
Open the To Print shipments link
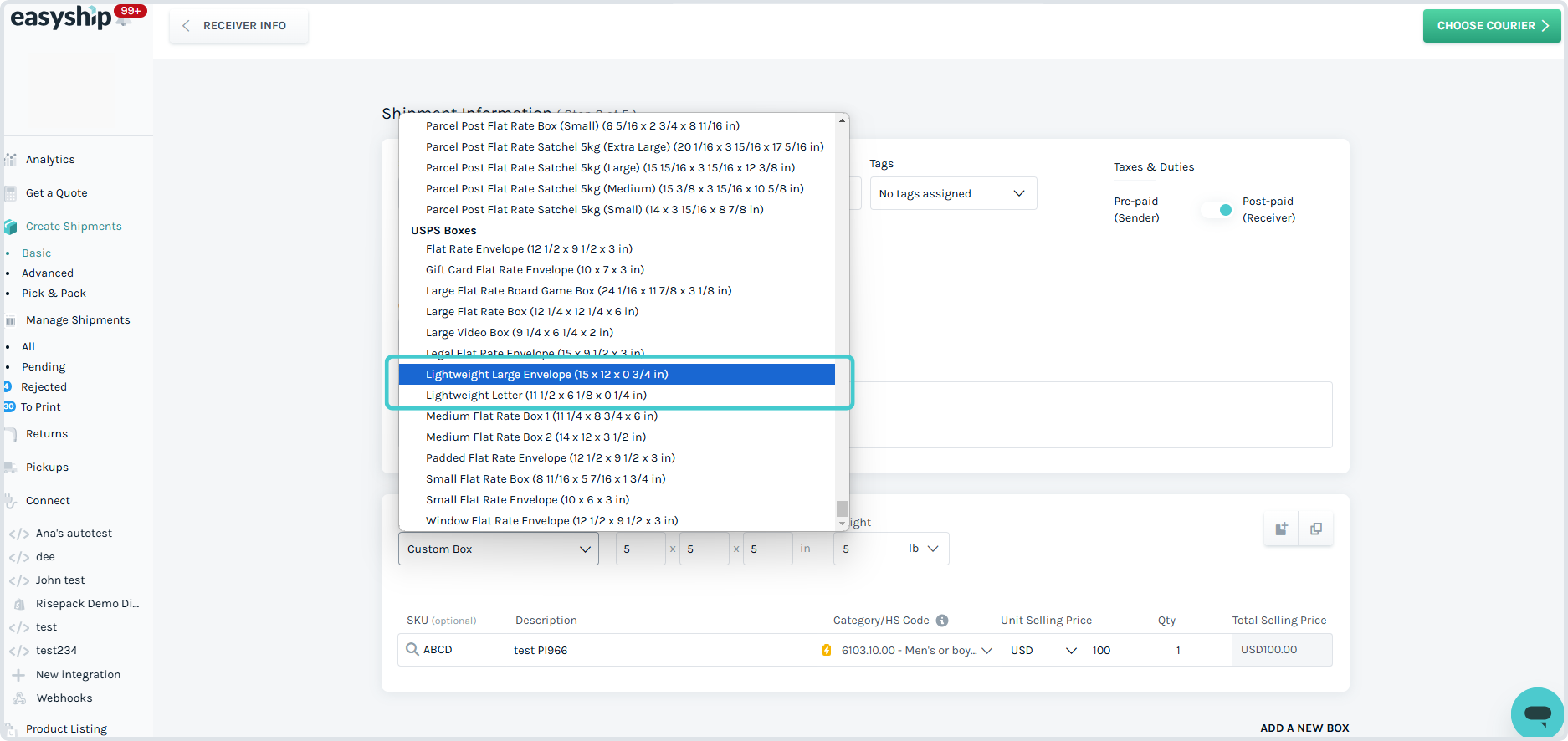41,407
